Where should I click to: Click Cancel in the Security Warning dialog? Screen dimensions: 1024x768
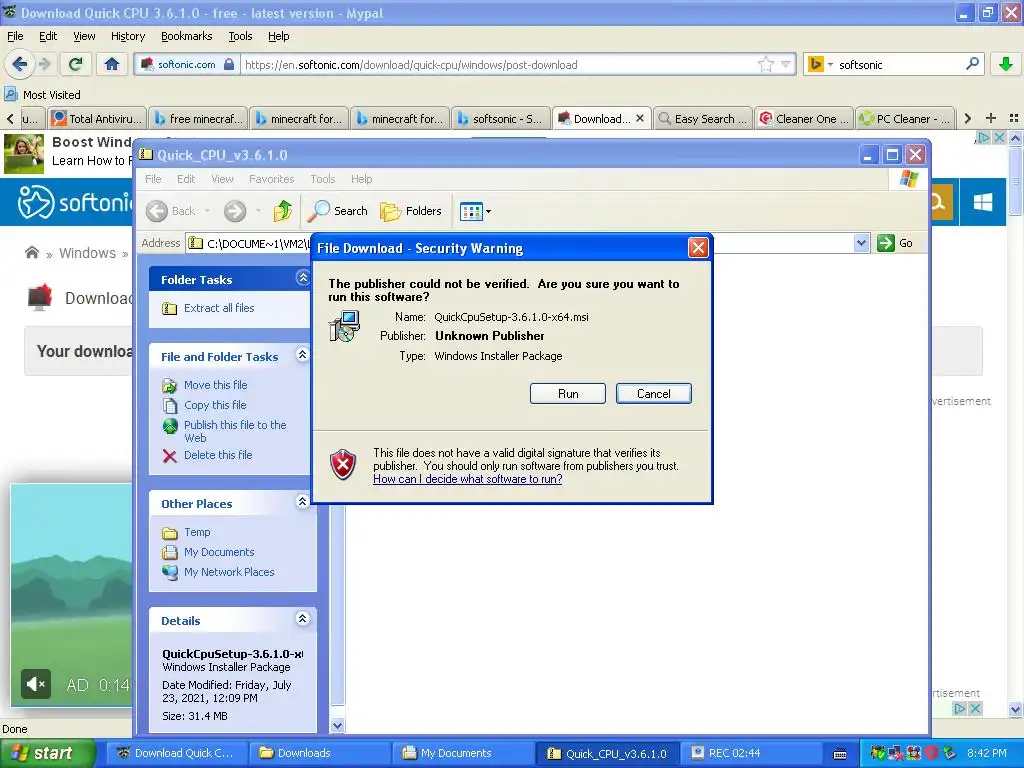coord(653,394)
